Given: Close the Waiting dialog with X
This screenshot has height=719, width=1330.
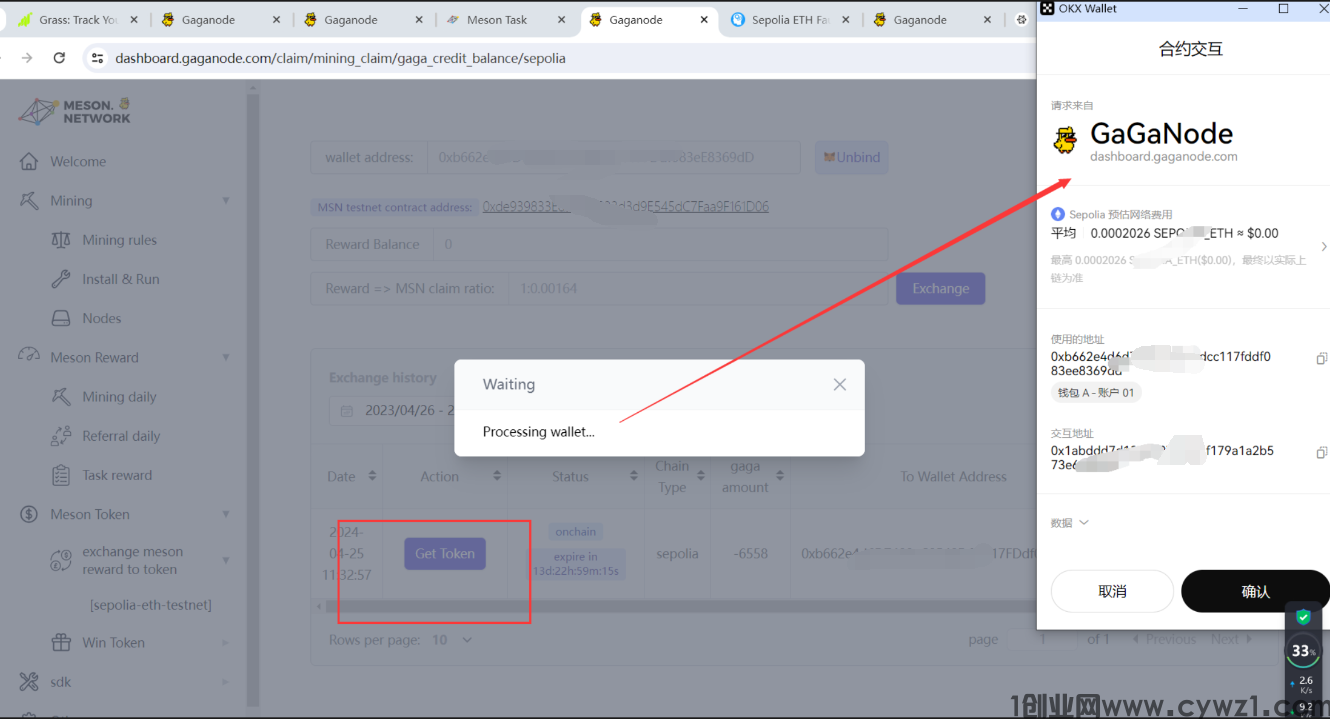Looking at the screenshot, I should (x=839, y=384).
